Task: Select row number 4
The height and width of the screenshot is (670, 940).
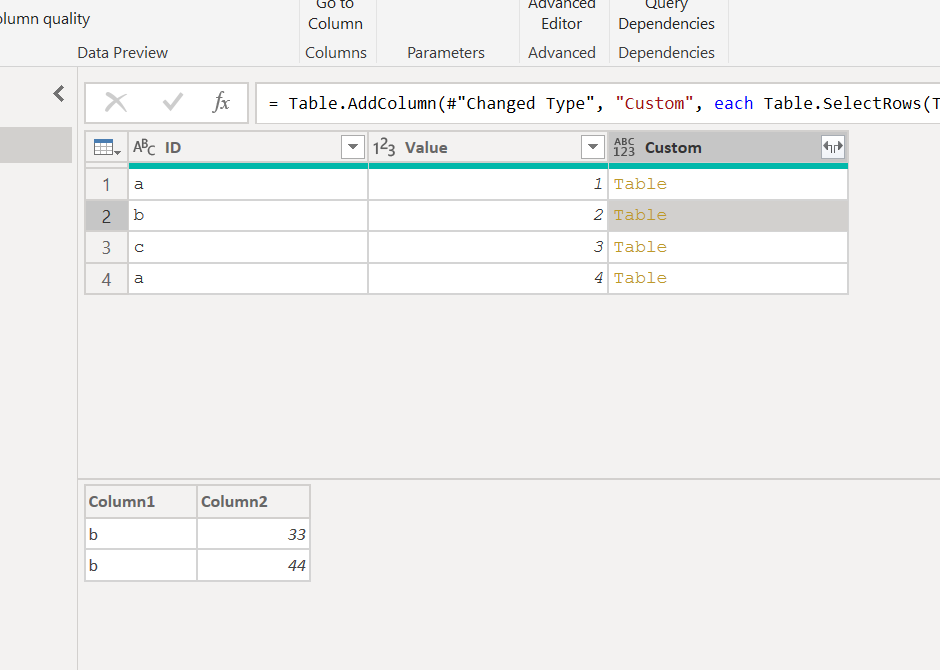Action: 107,279
